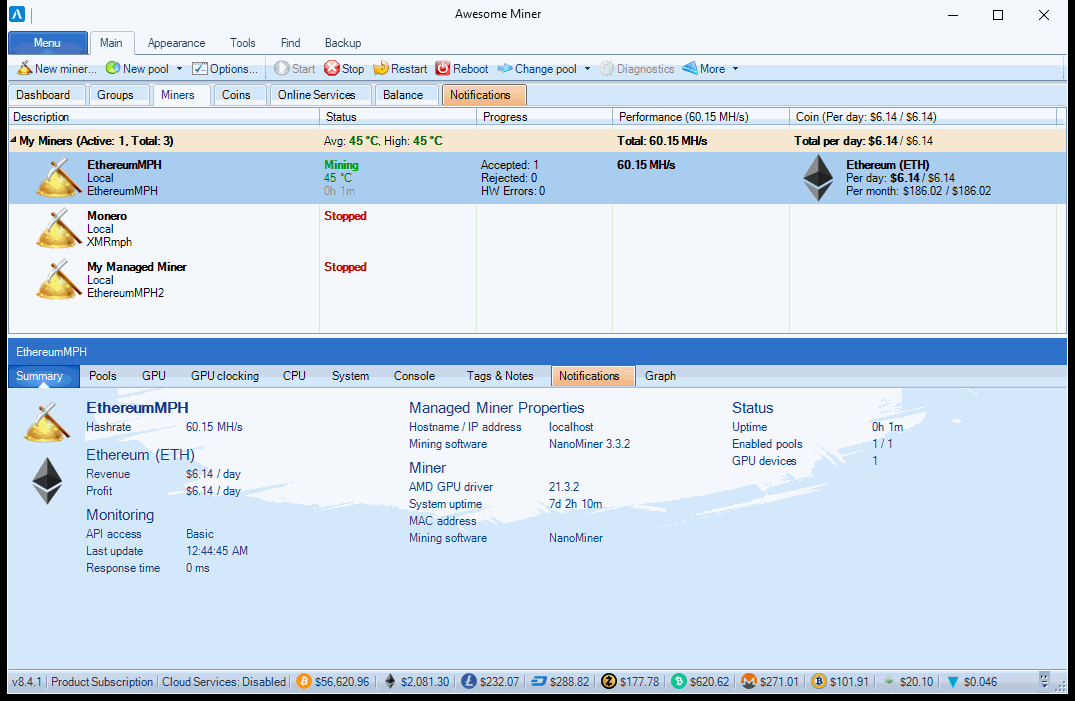
Task: Click the Reboot power icon
Action: (x=443, y=68)
